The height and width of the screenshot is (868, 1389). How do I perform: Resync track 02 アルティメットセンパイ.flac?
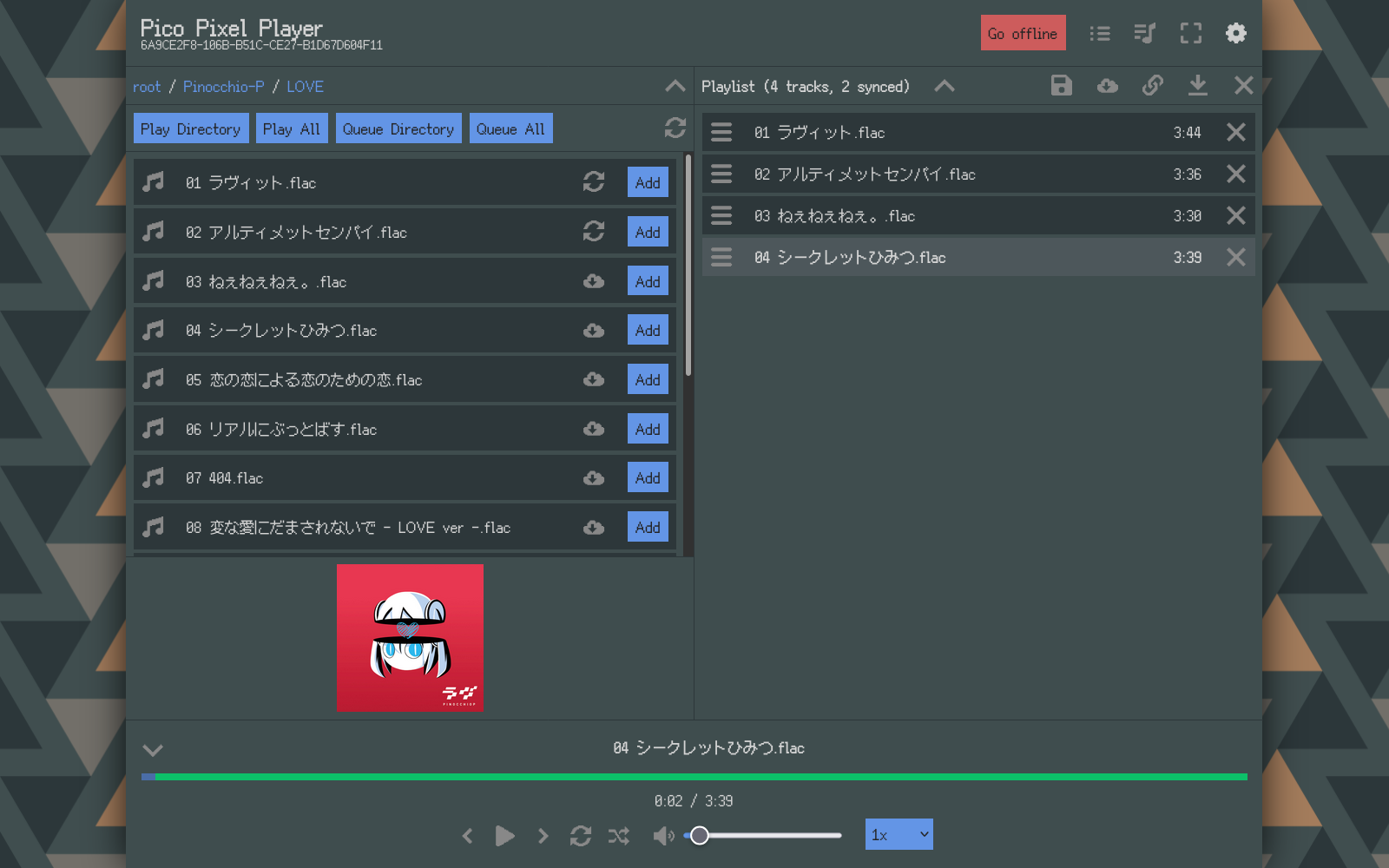click(594, 231)
